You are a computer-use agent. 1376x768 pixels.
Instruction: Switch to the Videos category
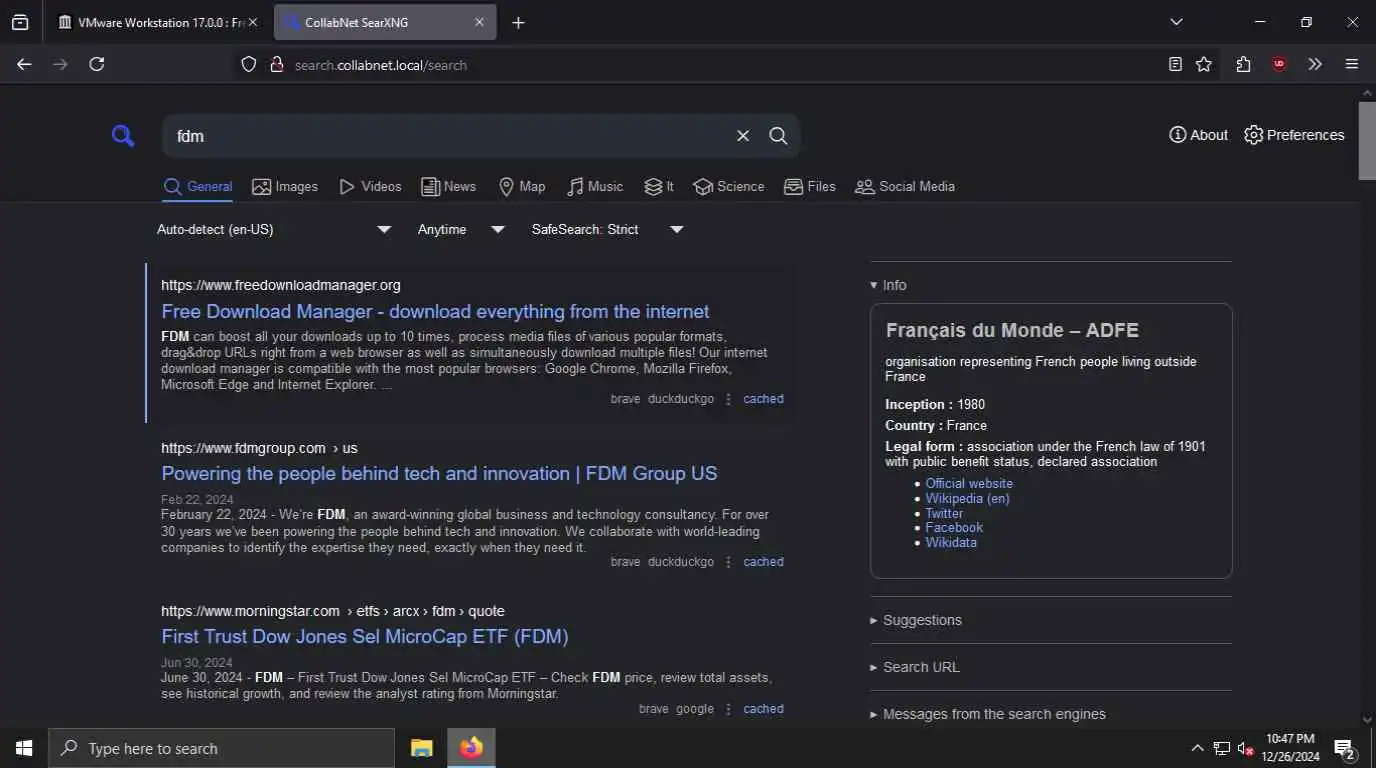click(x=370, y=186)
